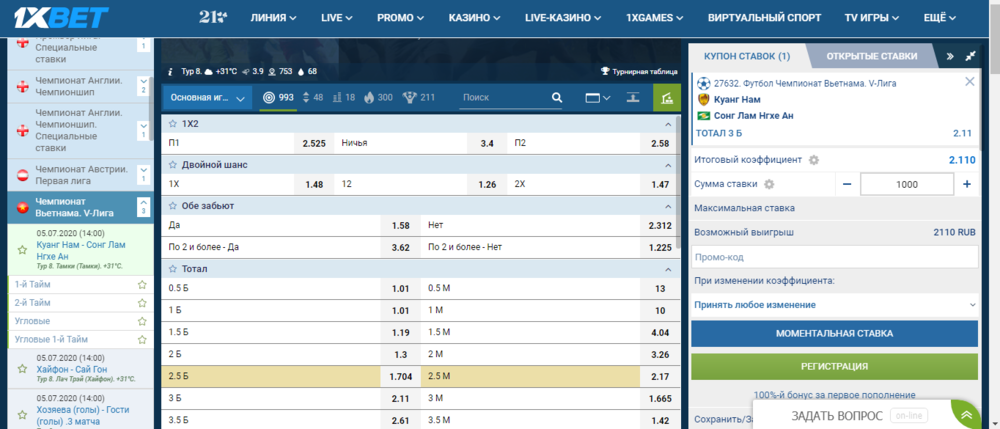The width and height of the screenshot is (1000, 429).
Task: Expand the ask-a-question chat arrow
Action: pyautogui.click(x=967, y=415)
